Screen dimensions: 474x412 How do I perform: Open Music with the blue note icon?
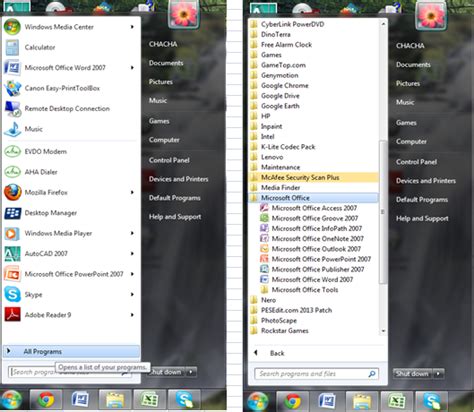click(71, 129)
